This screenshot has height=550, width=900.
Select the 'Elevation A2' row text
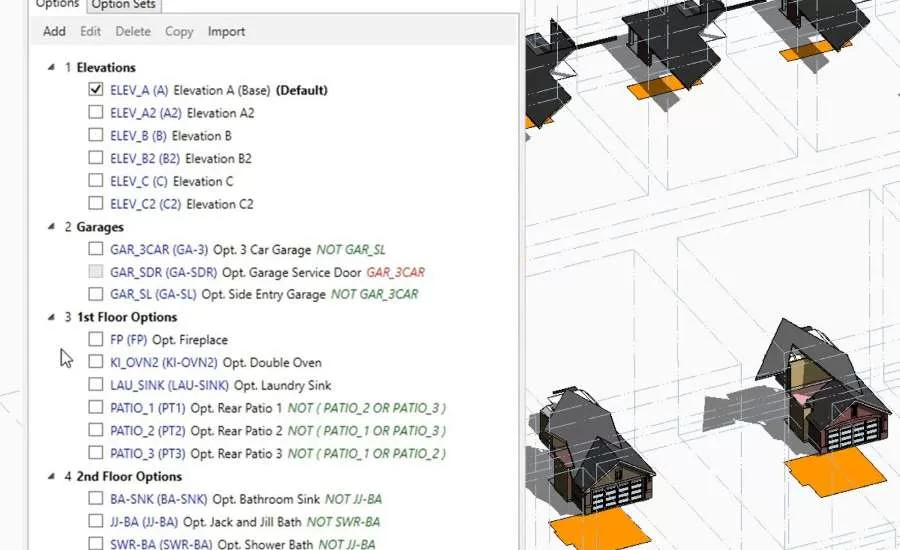pos(220,113)
